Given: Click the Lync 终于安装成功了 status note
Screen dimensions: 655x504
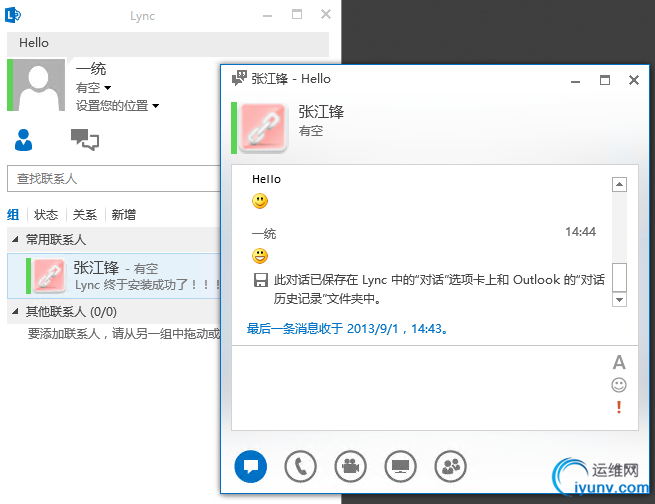Looking at the screenshot, I should coord(147,285).
